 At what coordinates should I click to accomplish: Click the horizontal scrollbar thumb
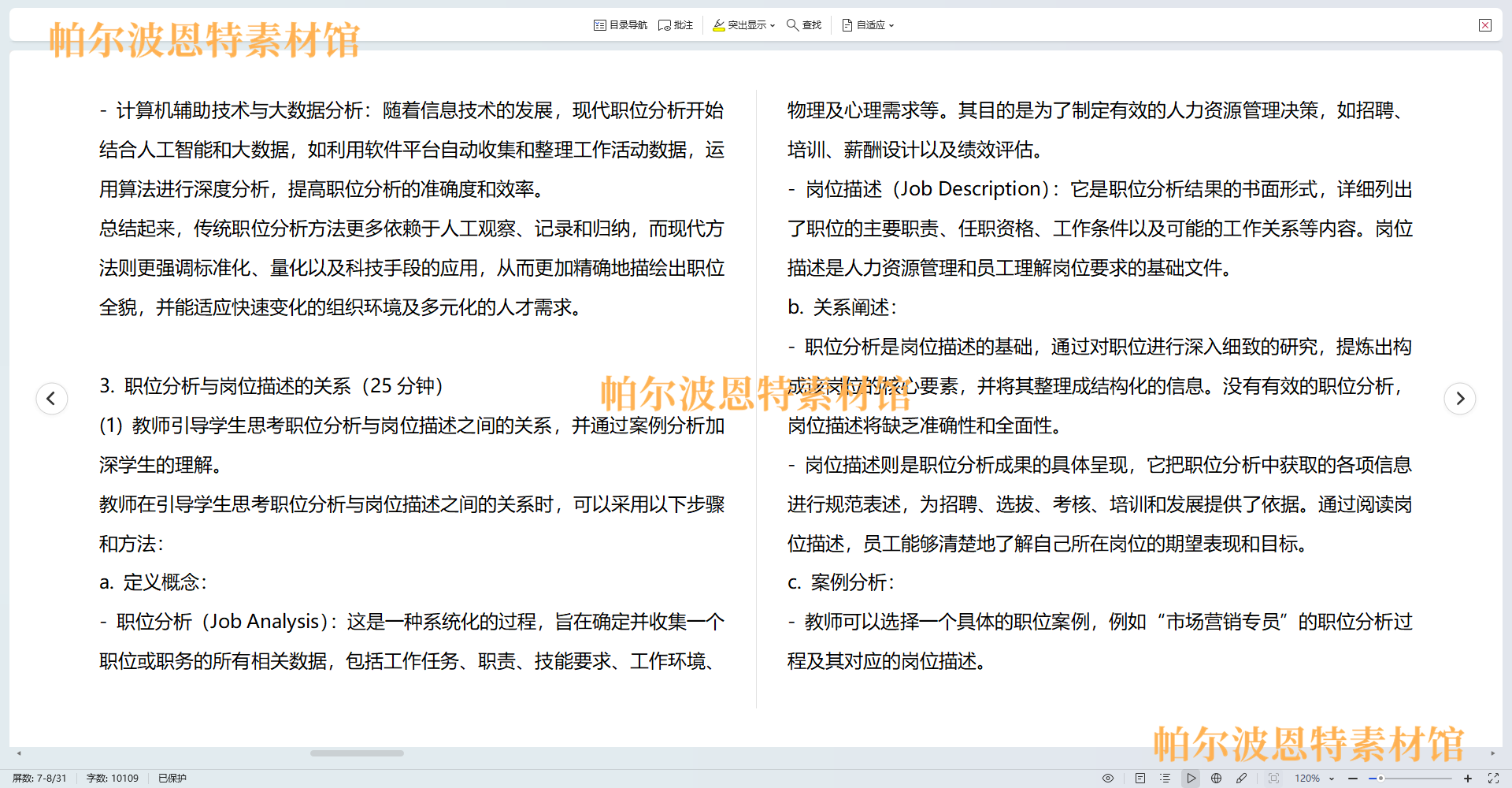pos(357,753)
